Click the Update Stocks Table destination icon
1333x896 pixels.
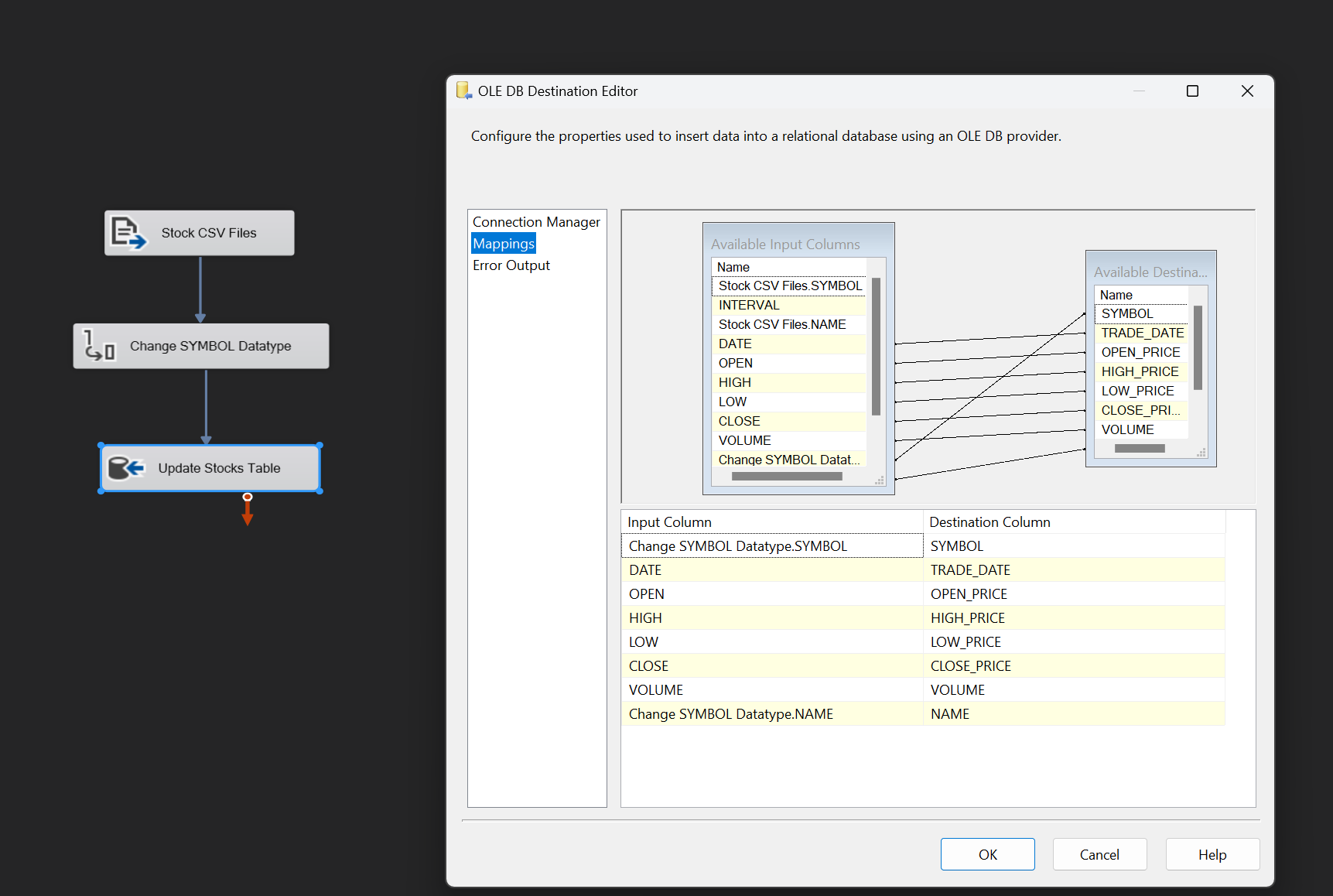coord(126,468)
